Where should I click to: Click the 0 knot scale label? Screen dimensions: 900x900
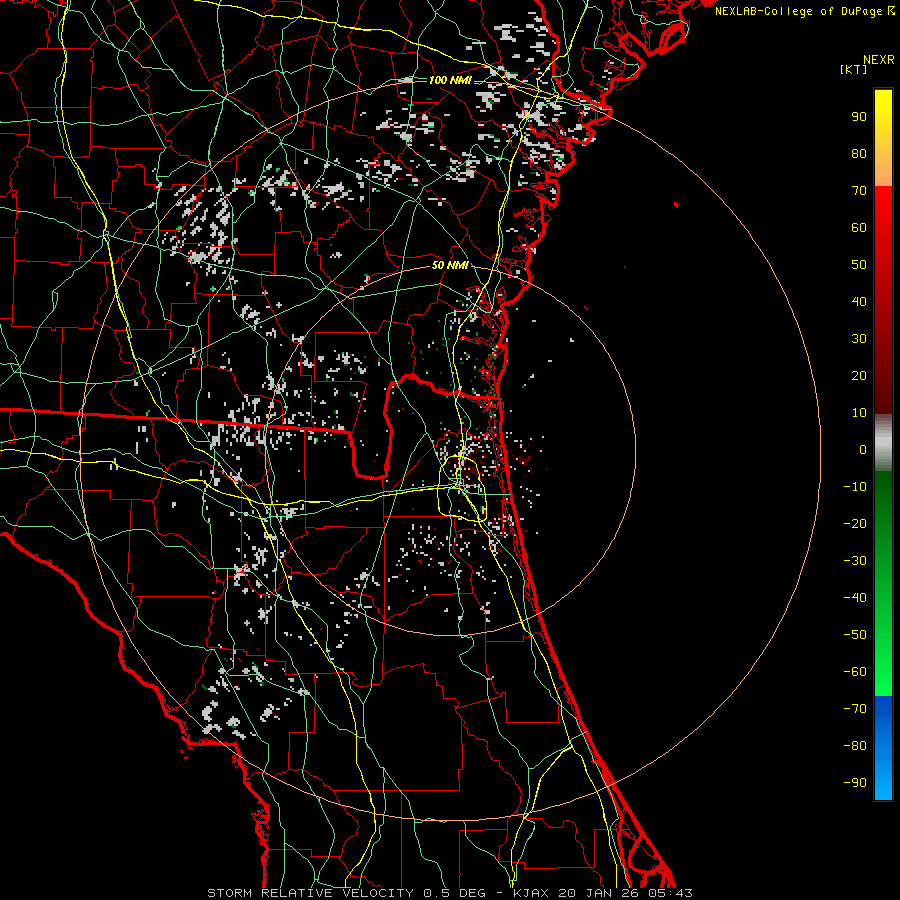coord(862,449)
